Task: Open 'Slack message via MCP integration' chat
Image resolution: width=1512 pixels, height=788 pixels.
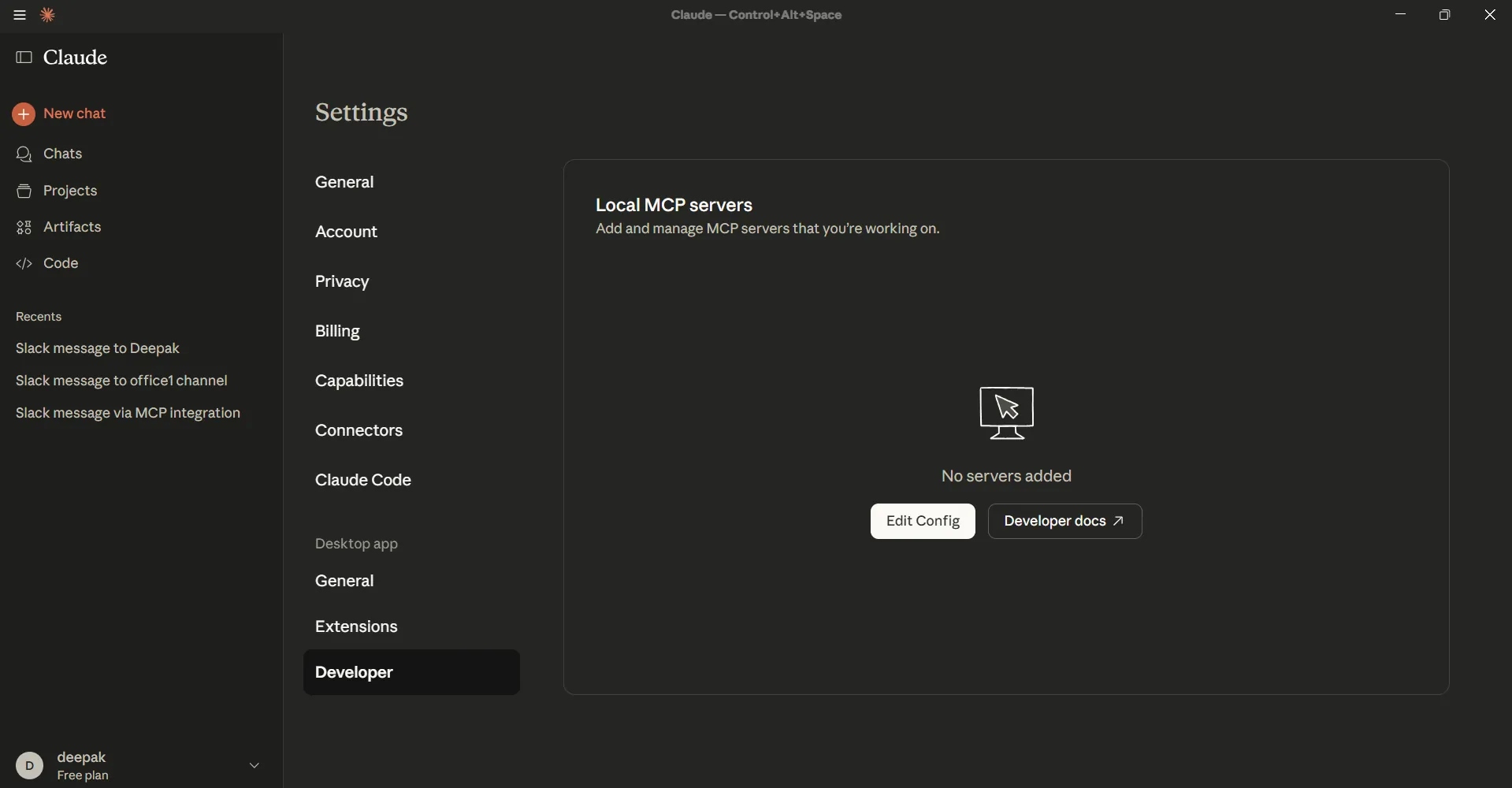Action: (128, 413)
